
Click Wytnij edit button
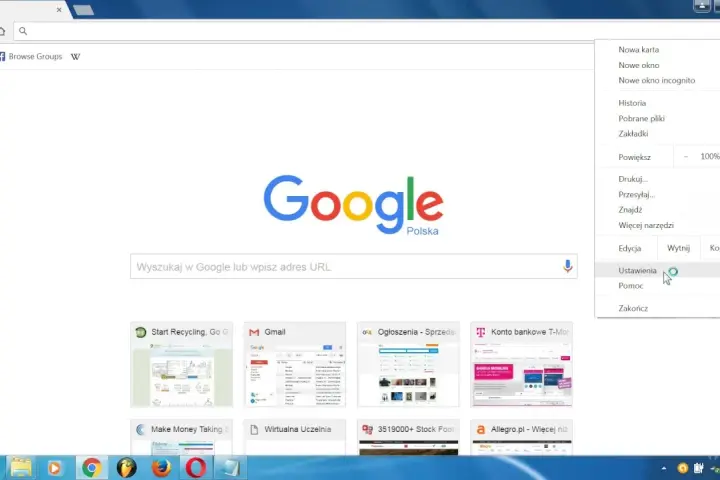pos(678,248)
